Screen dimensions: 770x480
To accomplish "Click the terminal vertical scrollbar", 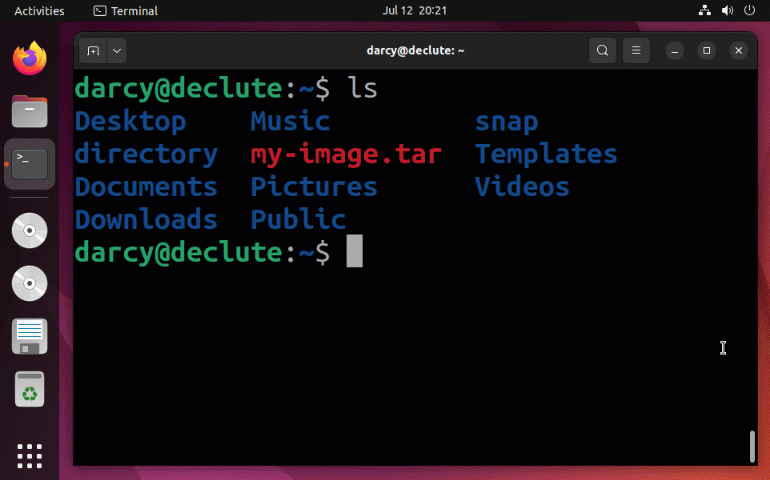I will (751, 444).
